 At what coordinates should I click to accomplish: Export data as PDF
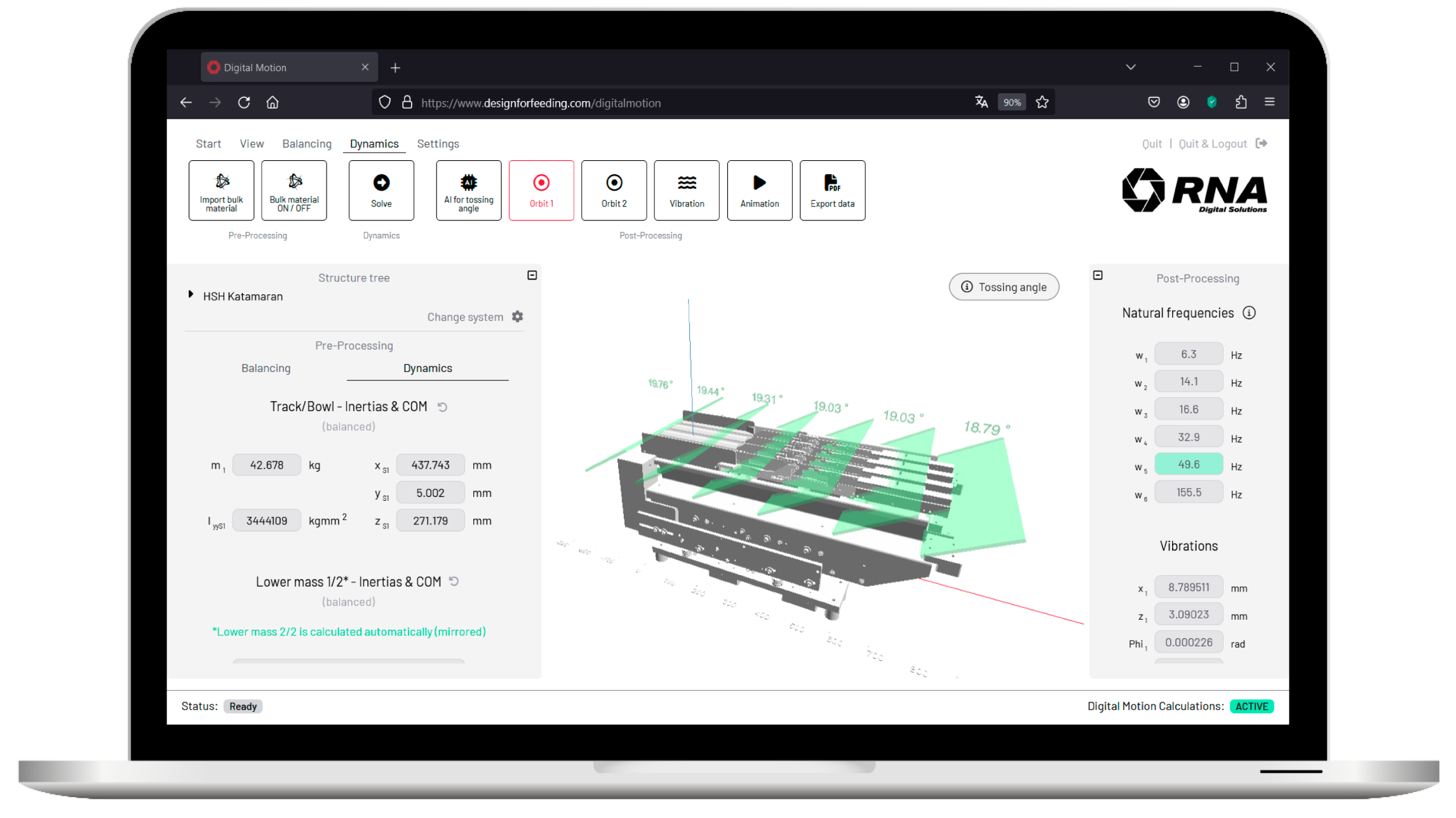point(832,191)
